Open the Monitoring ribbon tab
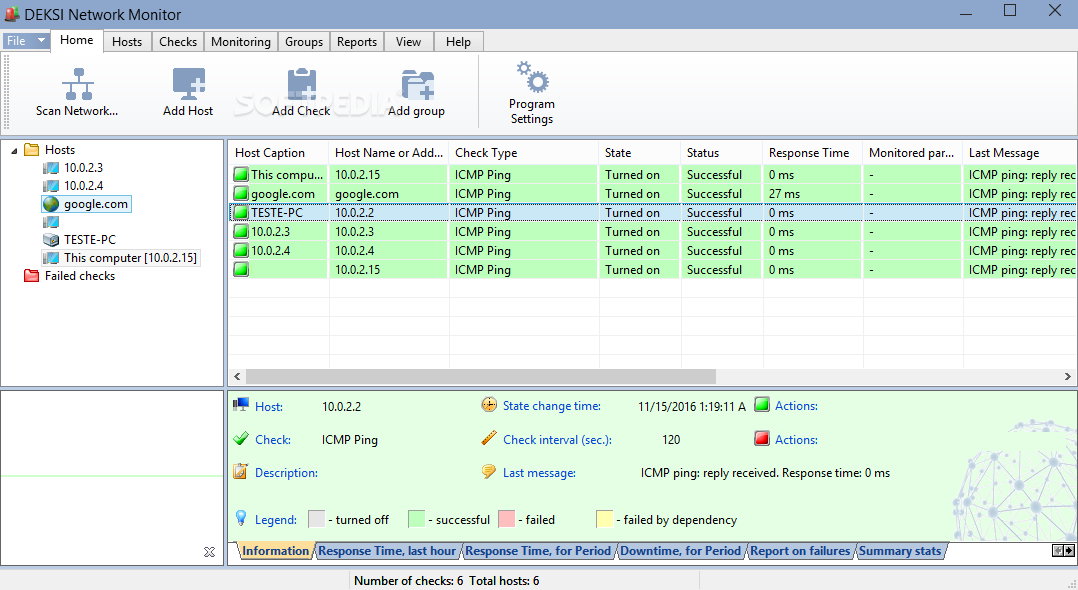 pyautogui.click(x=241, y=42)
